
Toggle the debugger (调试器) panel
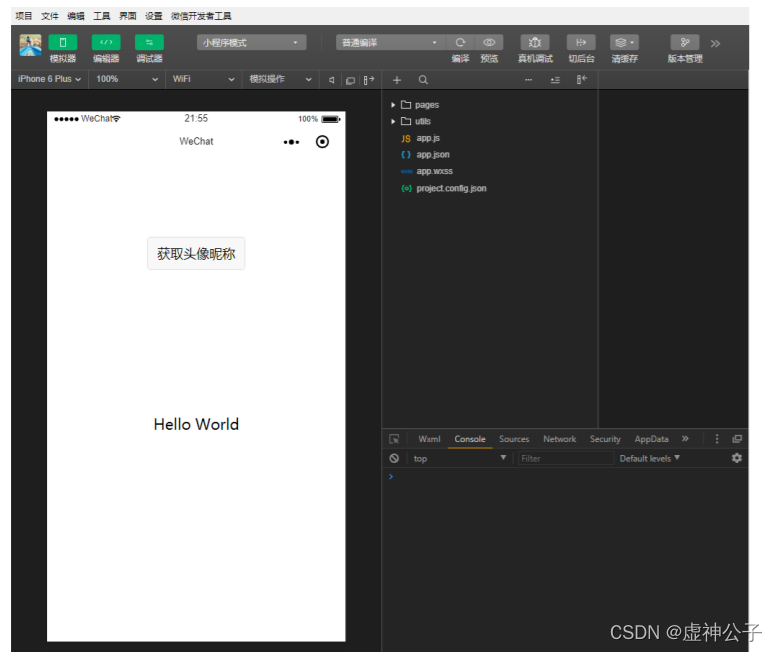point(149,43)
